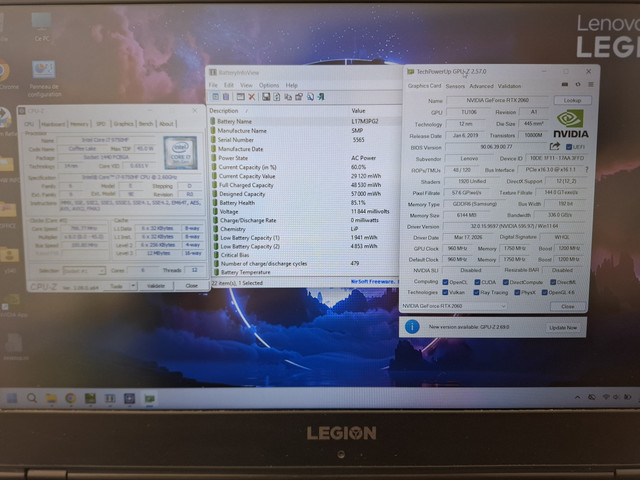
Task: Click the Bus Interface question mark in GPU-Z
Action: pos(587,169)
